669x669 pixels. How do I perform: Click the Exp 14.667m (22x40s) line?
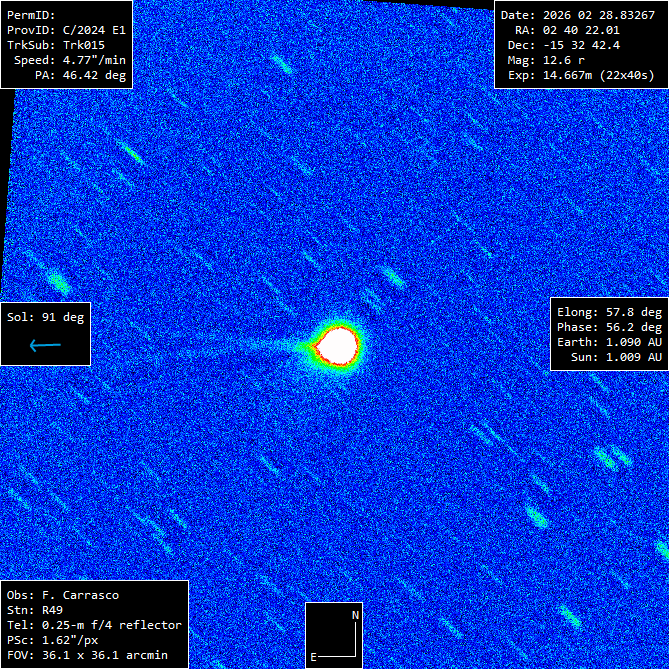pyautogui.click(x=577, y=76)
